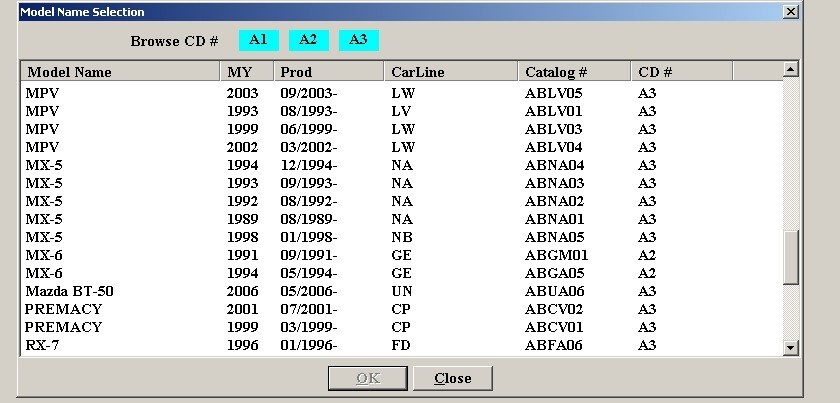This screenshot has width=840, height=403.
Task: Click the scrollbar down arrow
Action: point(791,348)
